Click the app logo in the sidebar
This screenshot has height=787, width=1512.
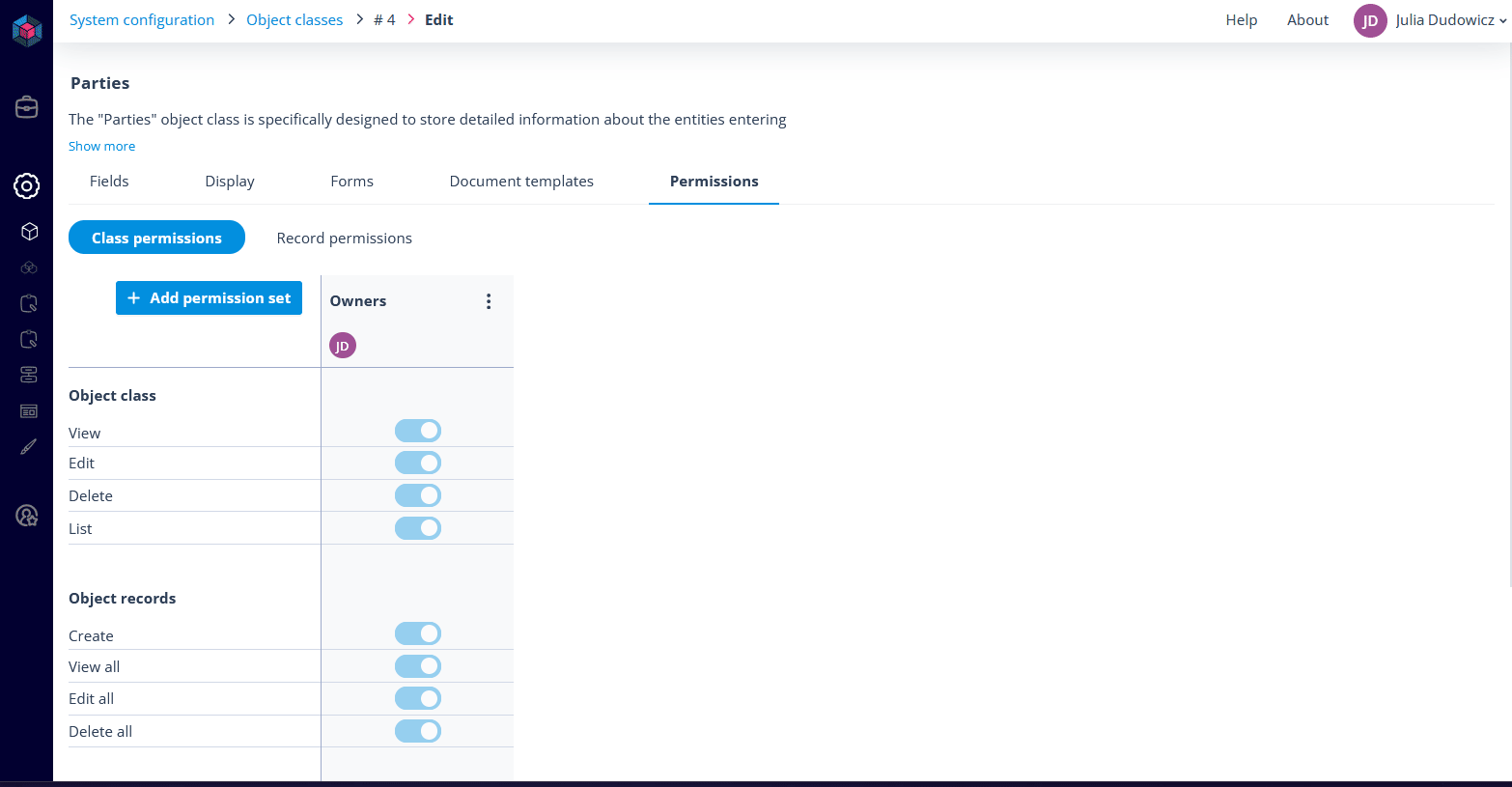coord(27,30)
